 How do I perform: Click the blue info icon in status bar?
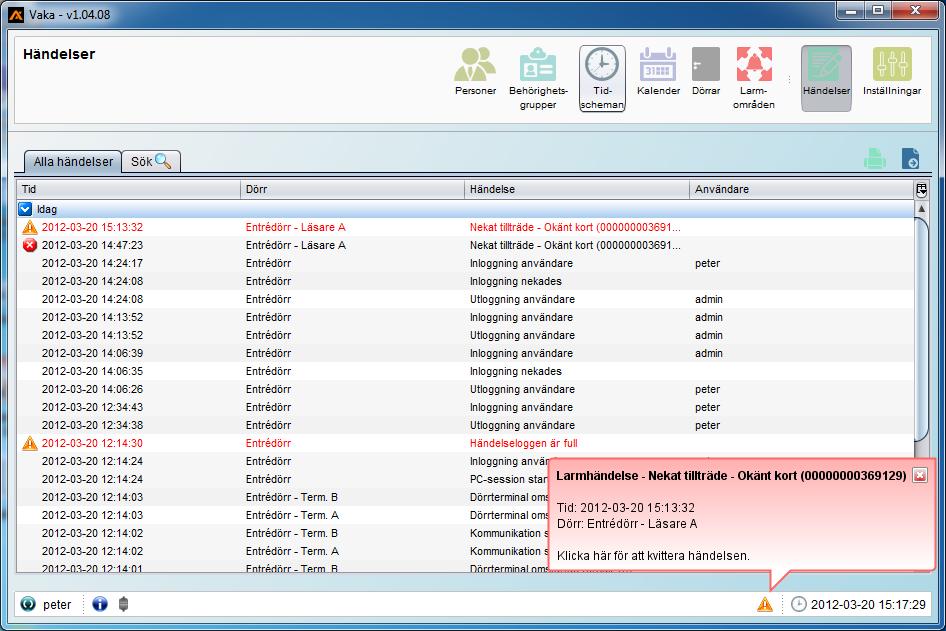(x=100, y=604)
